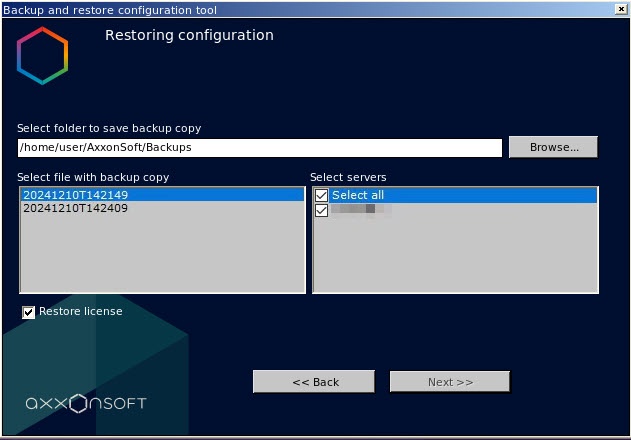
Task: Click the Select servers label
Action: [x=347, y=177]
